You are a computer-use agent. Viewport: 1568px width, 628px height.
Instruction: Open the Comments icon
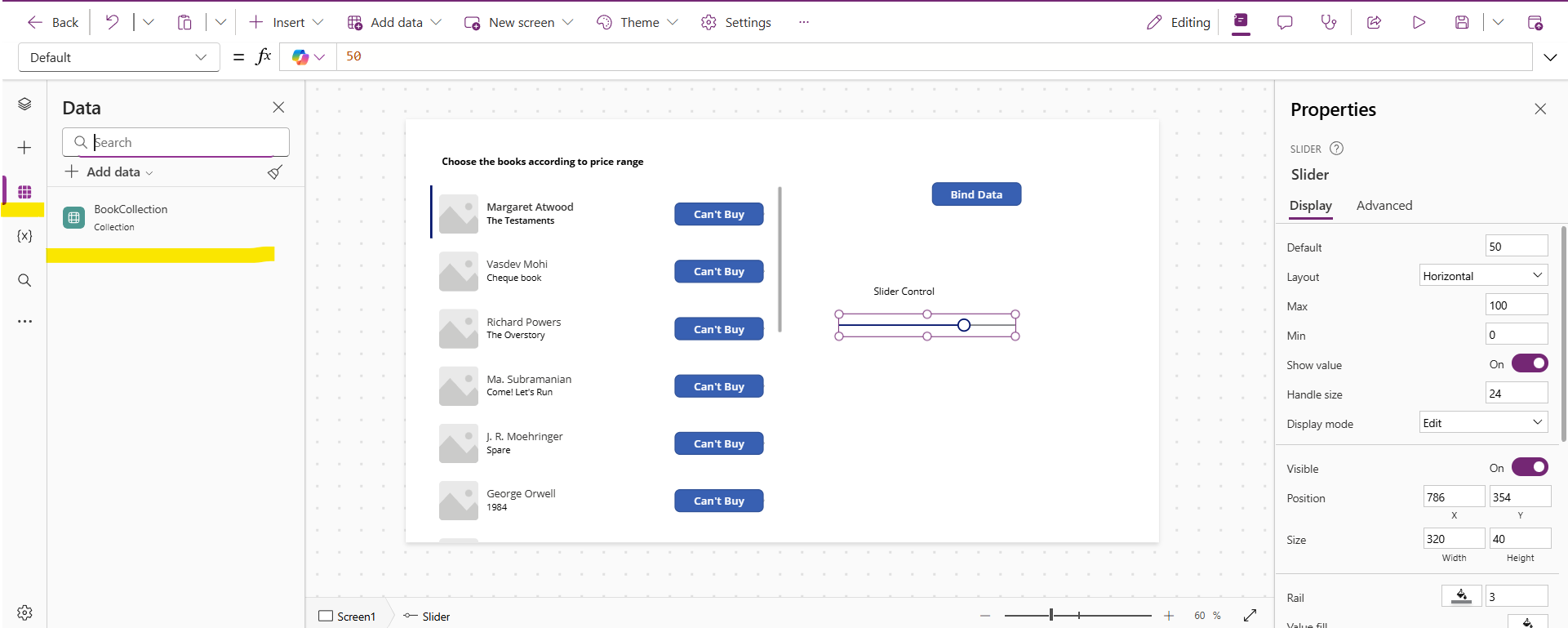click(1285, 23)
